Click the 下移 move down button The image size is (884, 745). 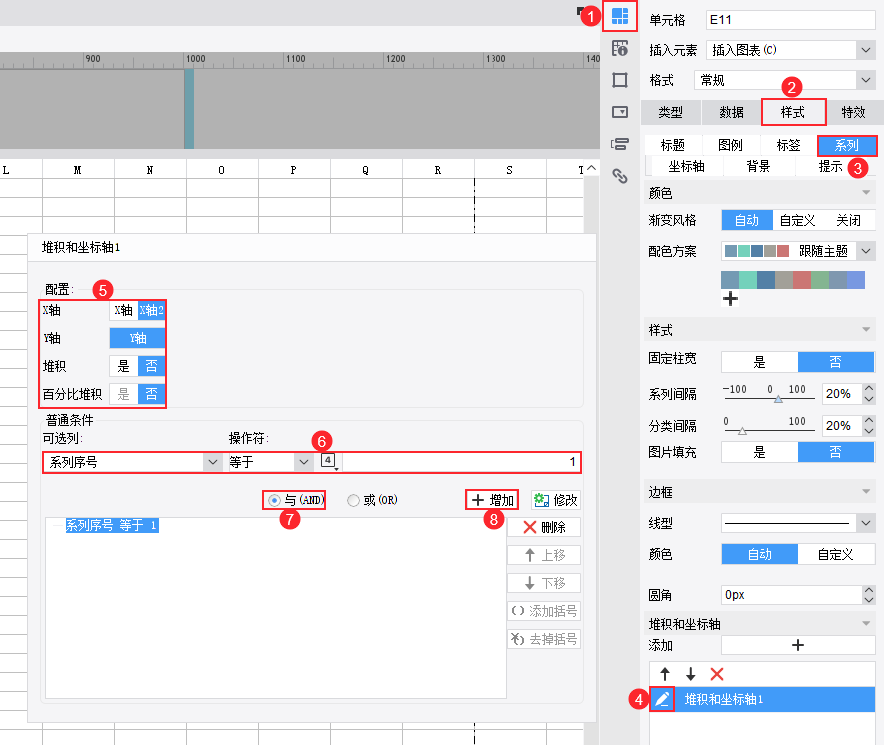coord(544,583)
